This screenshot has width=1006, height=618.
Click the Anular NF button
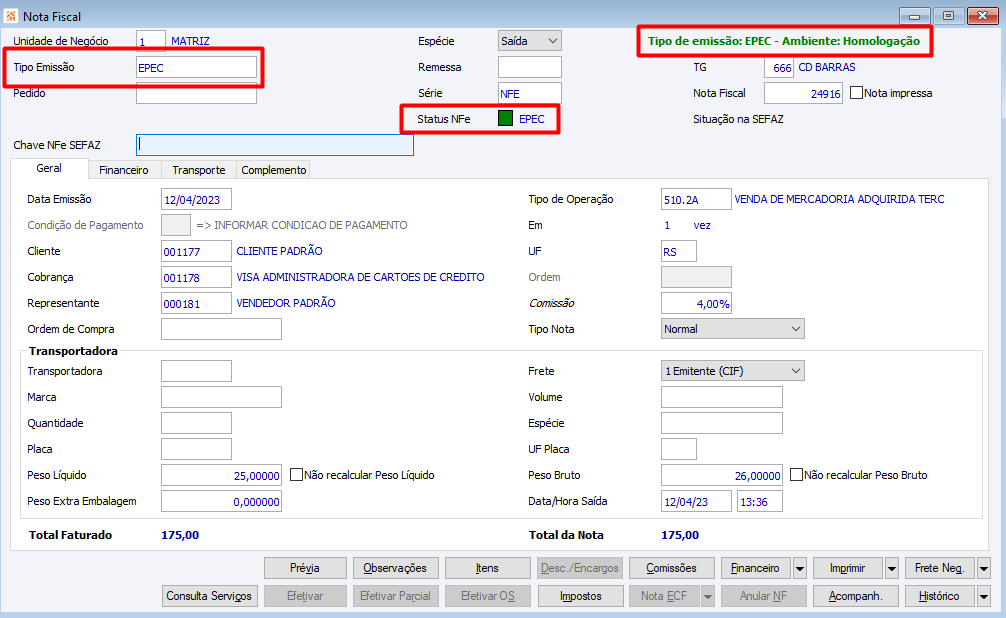763,596
